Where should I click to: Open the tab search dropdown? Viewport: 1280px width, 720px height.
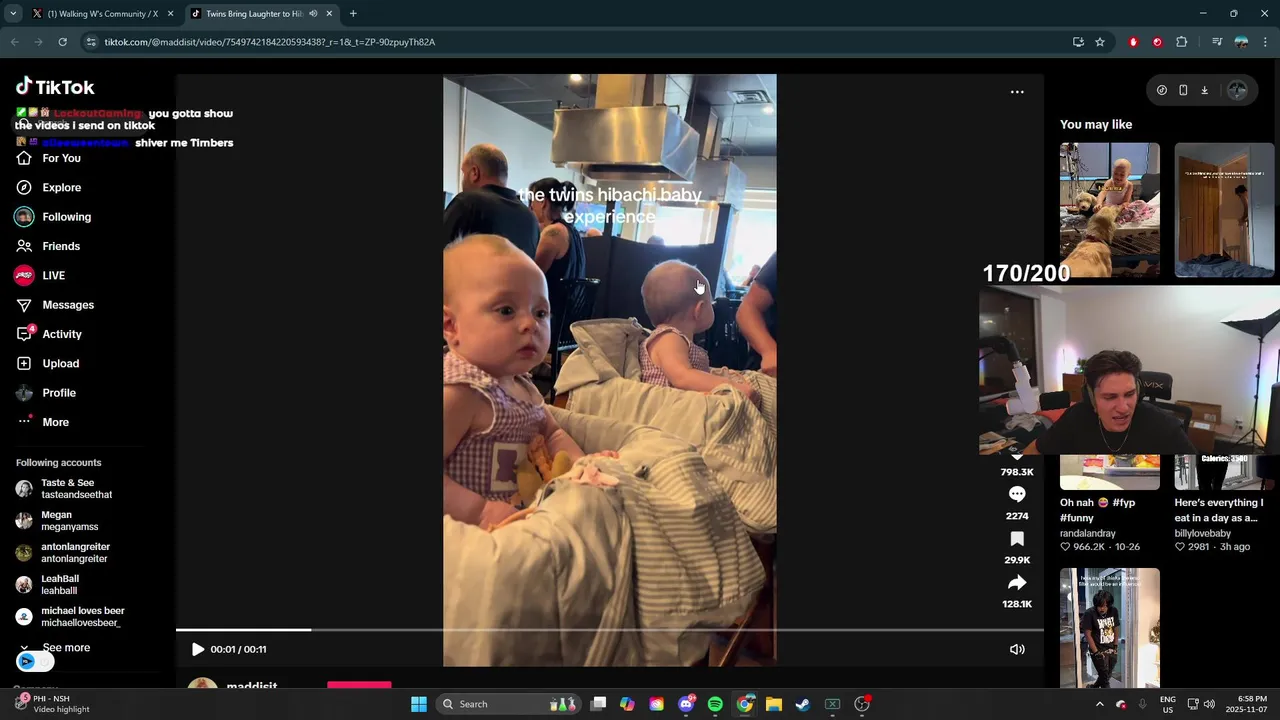[13, 14]
